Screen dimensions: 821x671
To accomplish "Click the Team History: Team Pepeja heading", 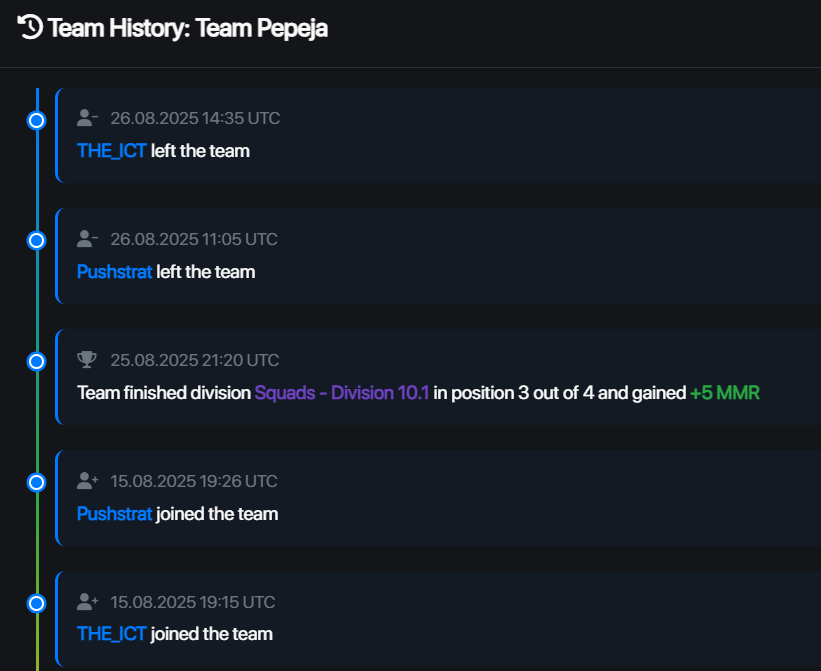I will [187, 28].
